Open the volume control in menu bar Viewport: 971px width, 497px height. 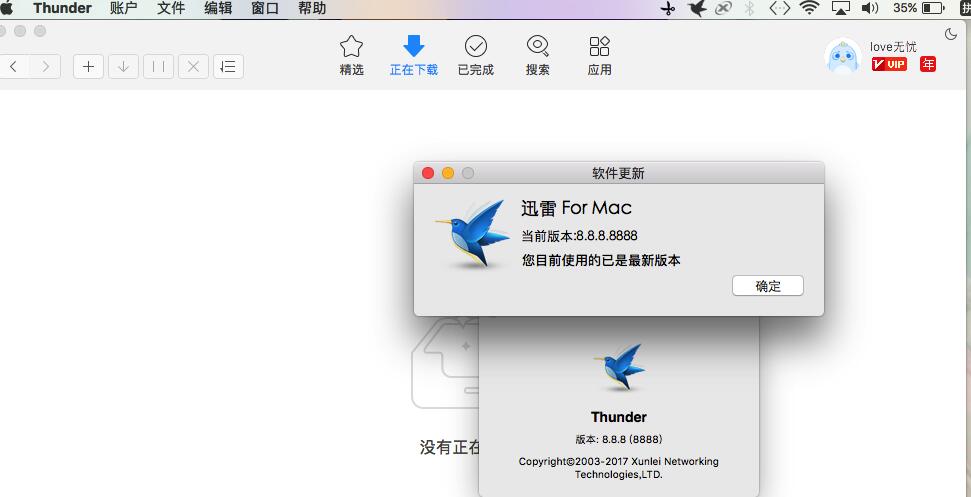[870, 8]
